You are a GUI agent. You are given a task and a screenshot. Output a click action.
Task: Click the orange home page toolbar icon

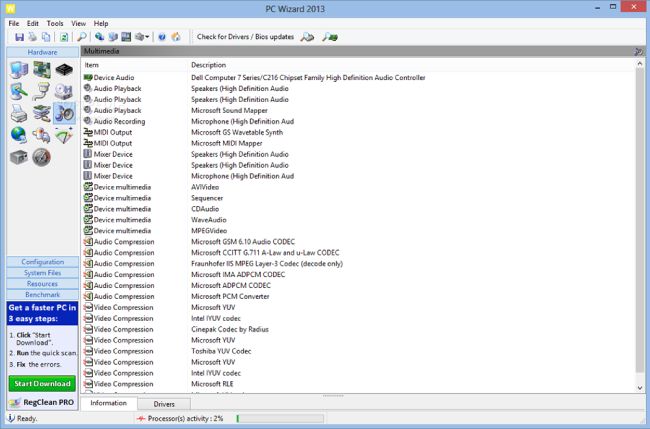click(x=176, y=37)
